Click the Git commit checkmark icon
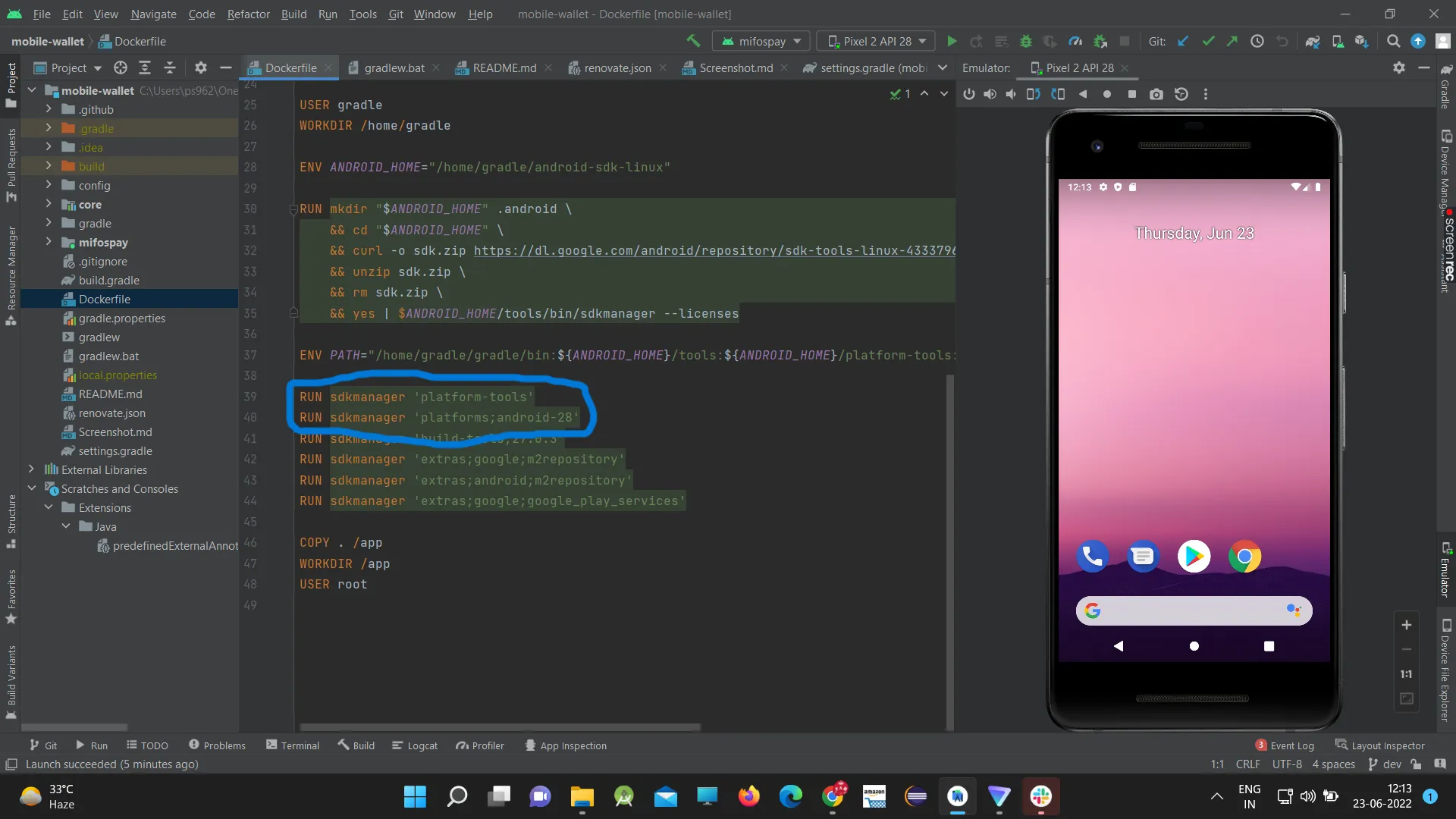The height and width of the screenshot is (819, 1456). (x=1208, y=42)
